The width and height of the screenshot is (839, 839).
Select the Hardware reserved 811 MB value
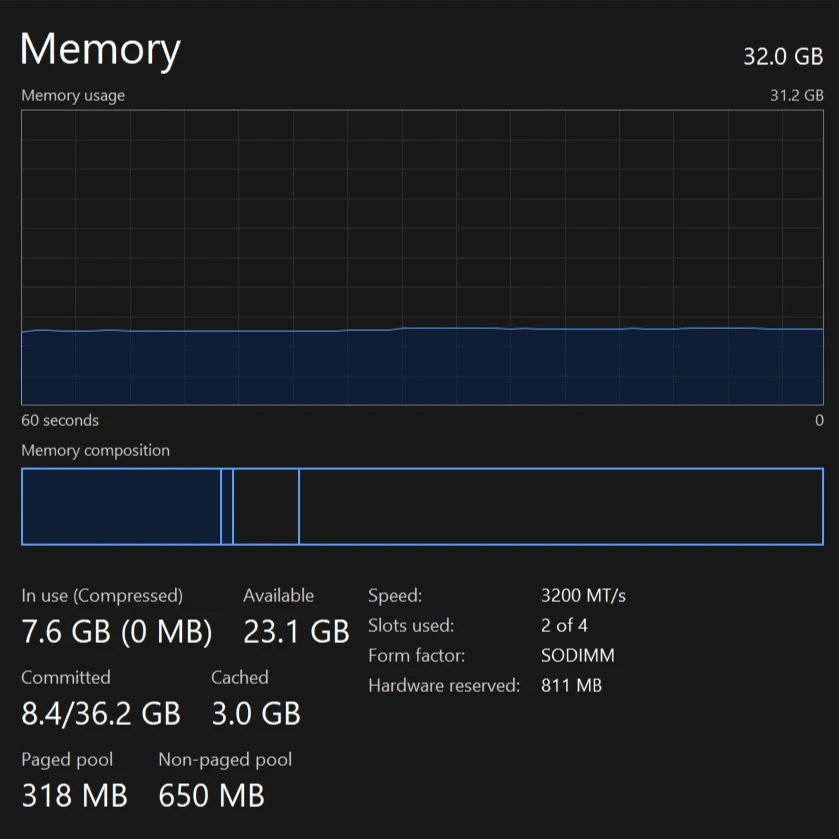pos(571,686)
